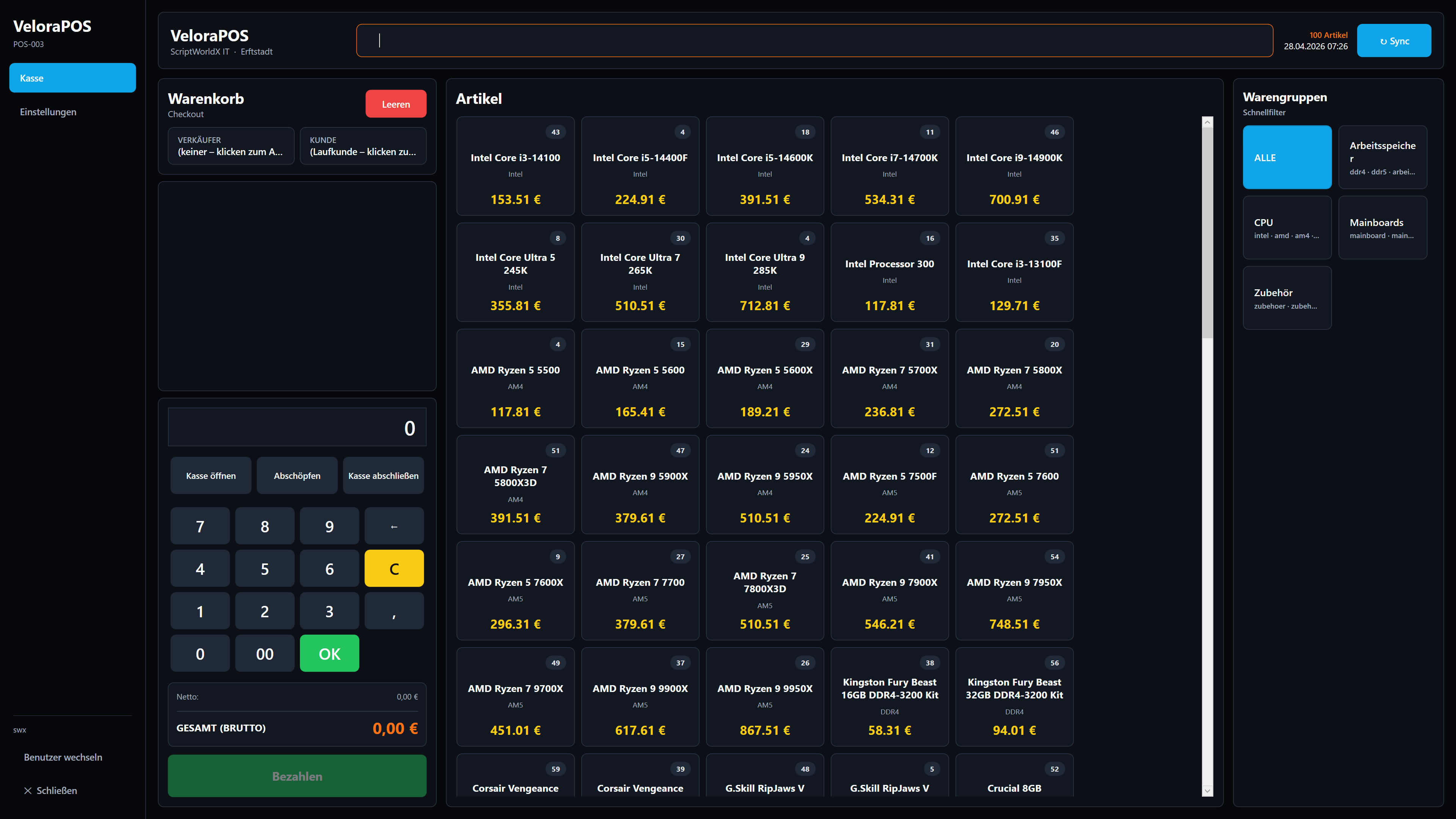Tap the single 0 key on the numpad

tap(200, 653)
